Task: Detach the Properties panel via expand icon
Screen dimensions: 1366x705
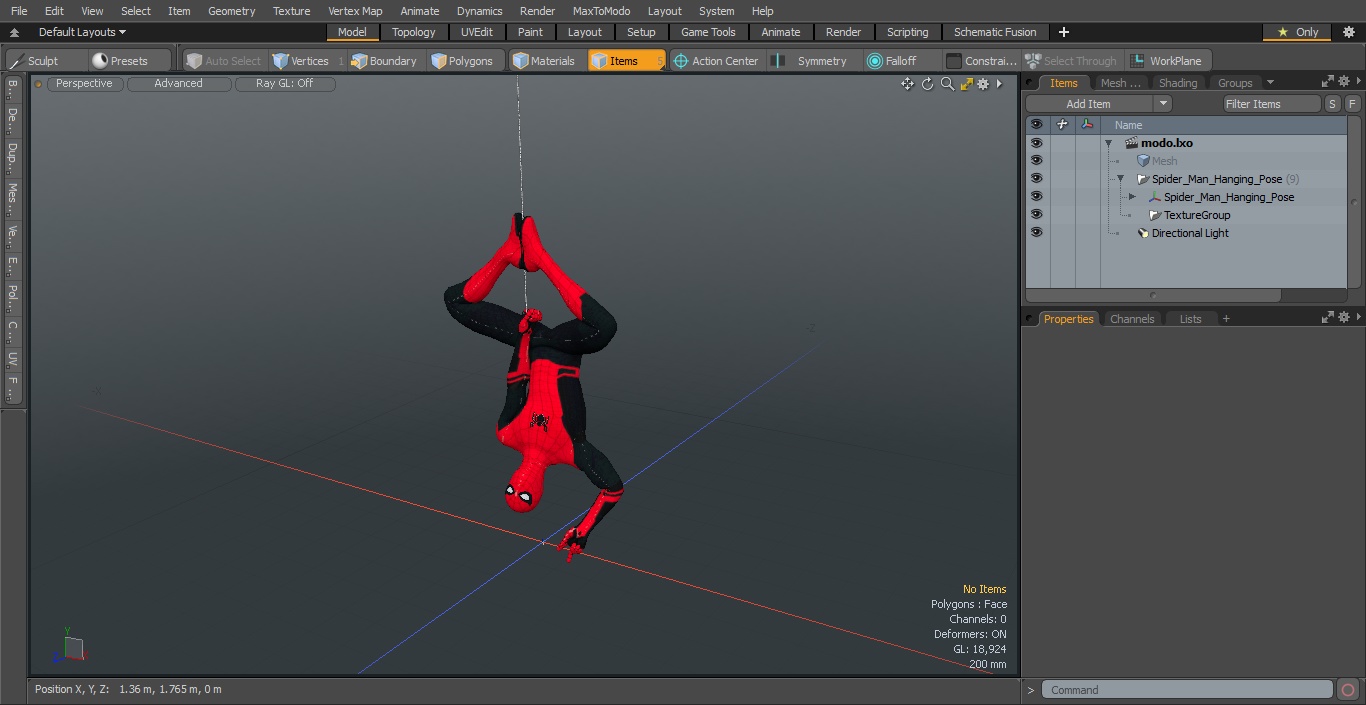Action: tap(1328, 317)
